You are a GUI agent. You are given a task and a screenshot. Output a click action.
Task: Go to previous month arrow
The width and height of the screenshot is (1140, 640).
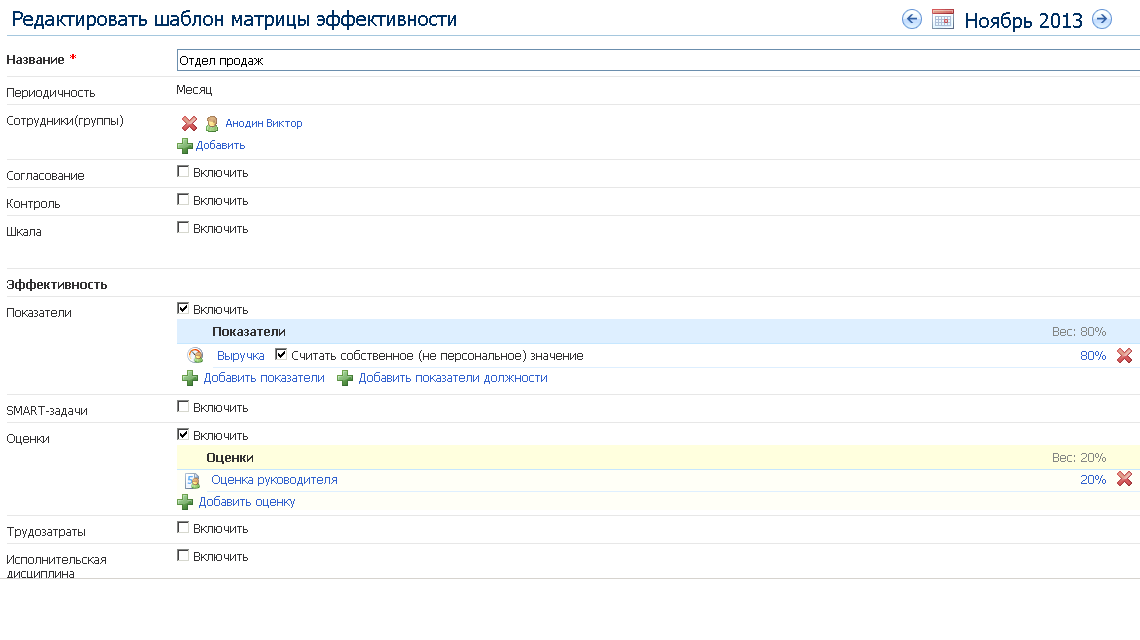pyautogui.click(x=911, y=19)
